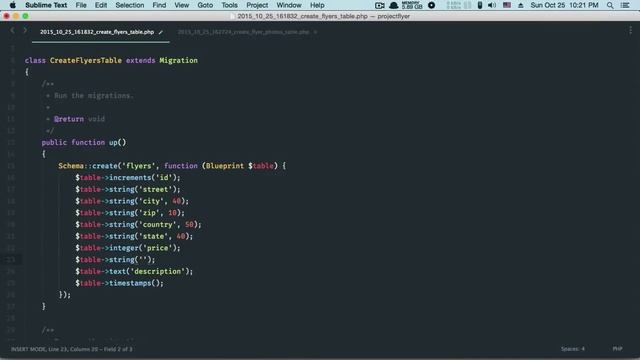Screen dimensions: 640x360
Task: Open the View menu
Action: pyautogui.click(x=182, y=5)
